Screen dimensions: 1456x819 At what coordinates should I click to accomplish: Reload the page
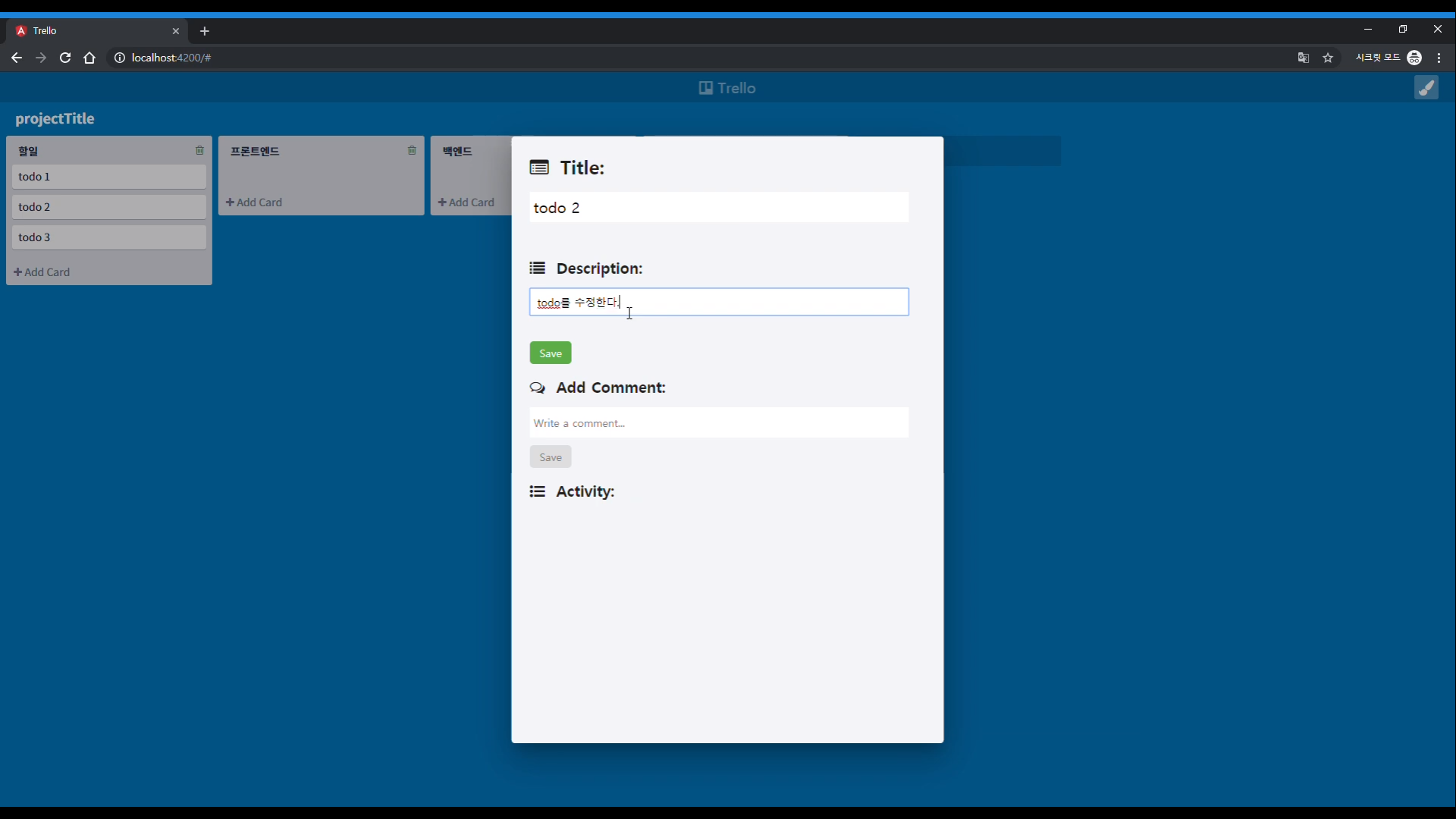click(65, 58)
